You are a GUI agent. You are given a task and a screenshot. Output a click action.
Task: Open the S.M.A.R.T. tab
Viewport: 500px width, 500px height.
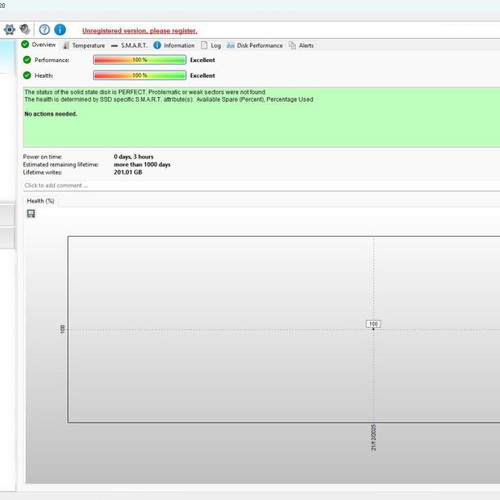[129, 46]
